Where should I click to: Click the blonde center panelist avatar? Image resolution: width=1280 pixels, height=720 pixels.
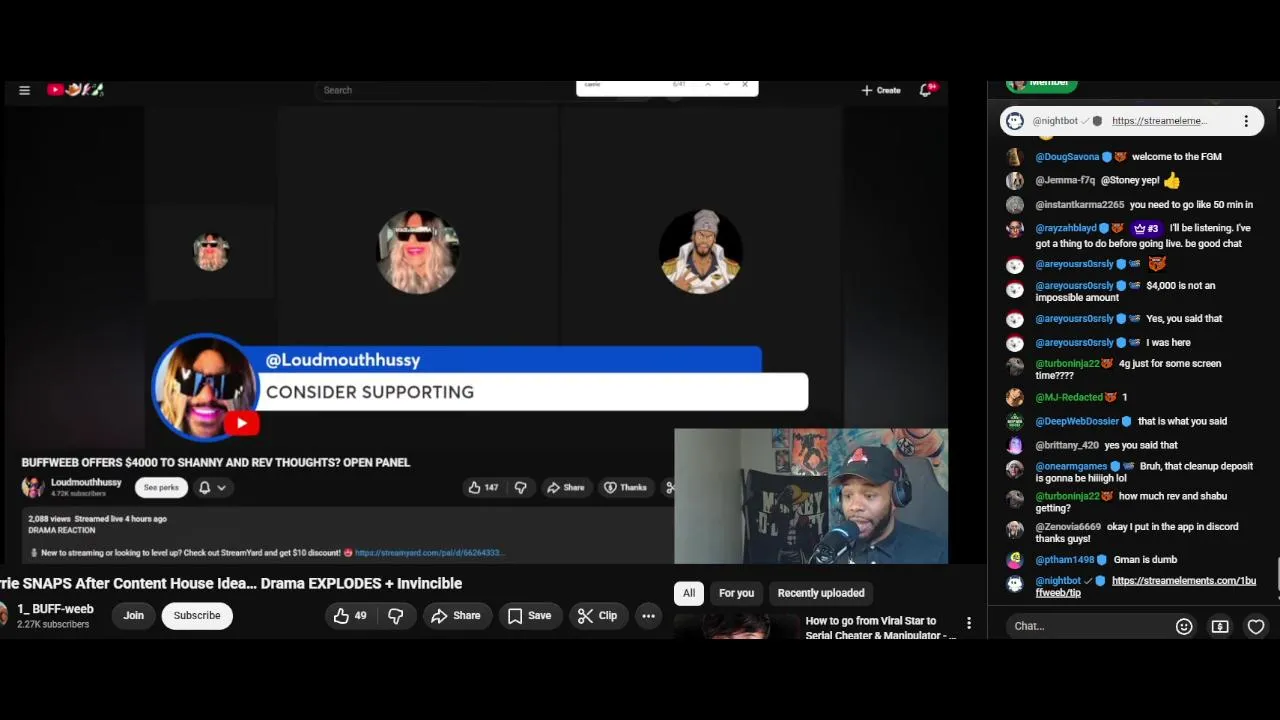coord(418,251)
